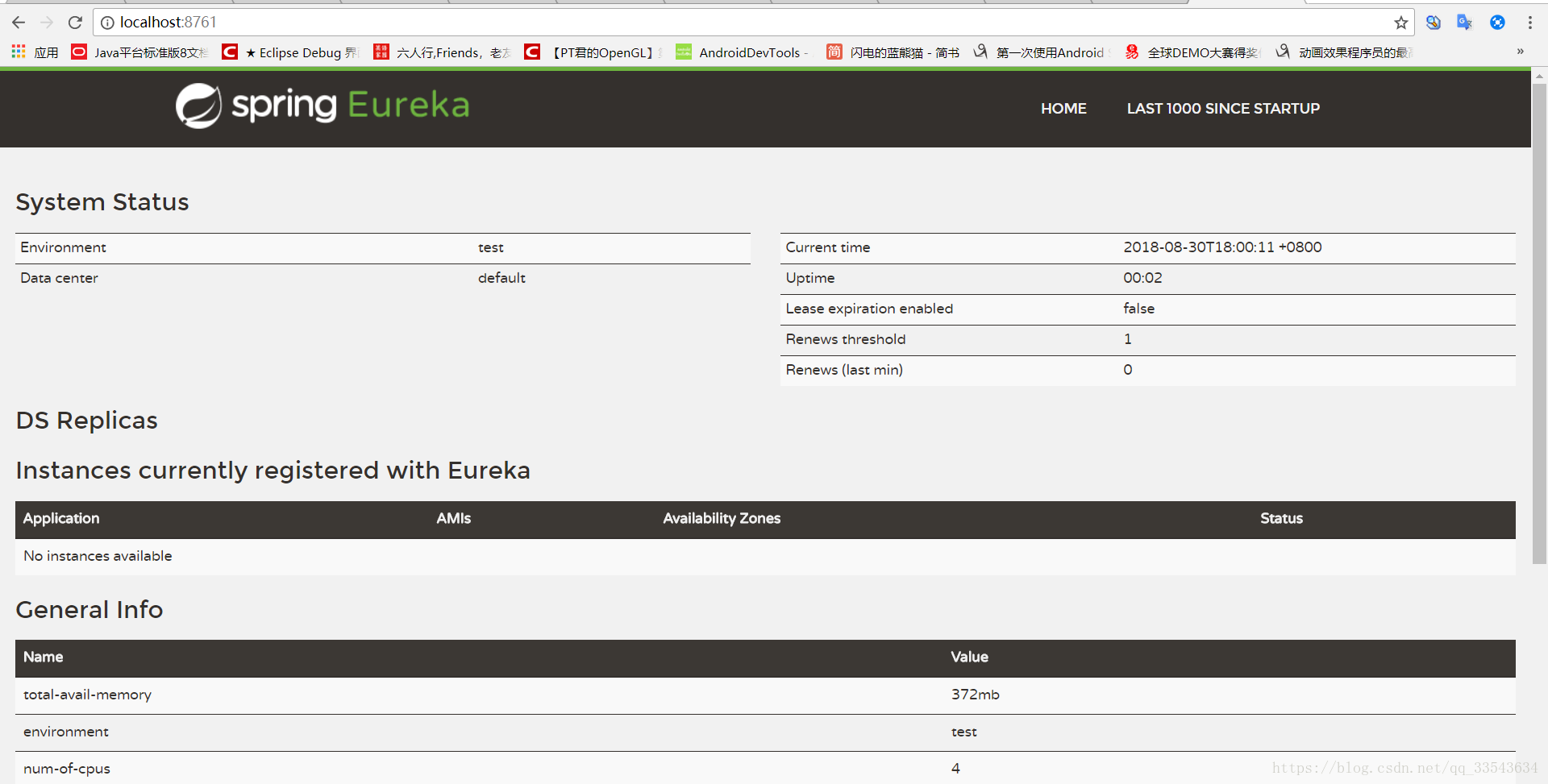Viewport: 1548px width, 784px height.
Task: Click the globe extension icon beside the star
Action: (x=1433, y=23)
